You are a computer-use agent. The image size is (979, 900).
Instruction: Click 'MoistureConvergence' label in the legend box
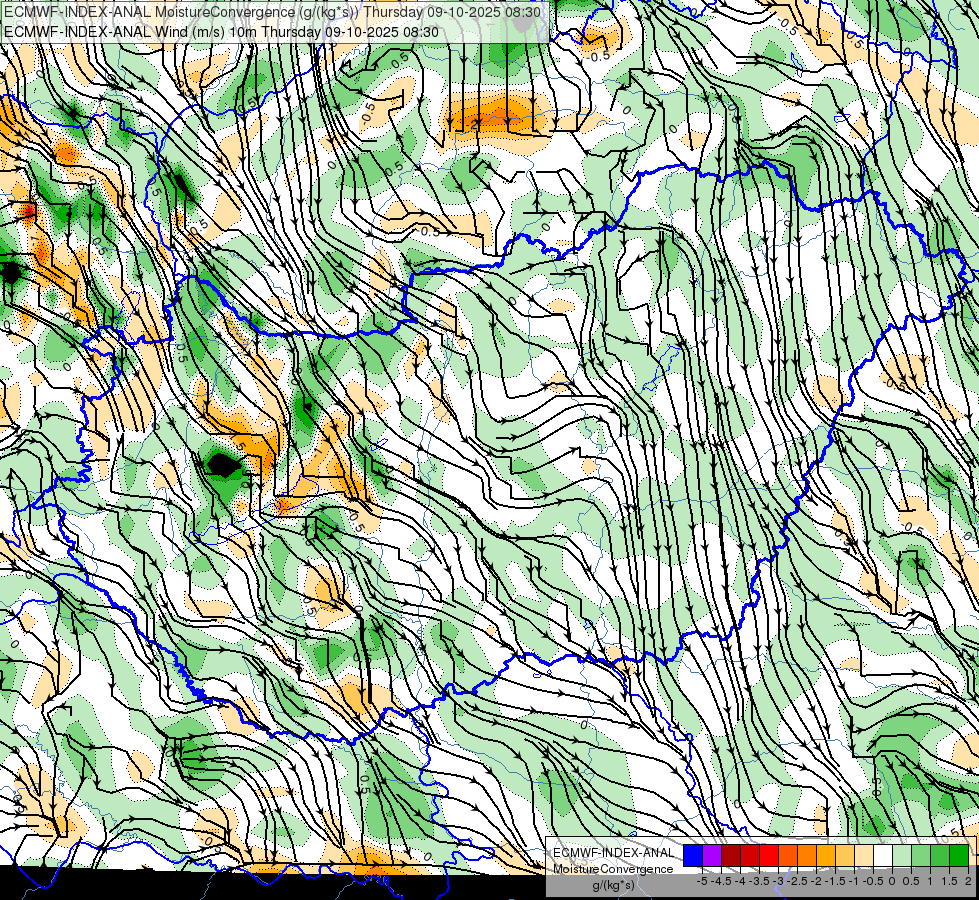pyautogui.click(x=613, y=869)
